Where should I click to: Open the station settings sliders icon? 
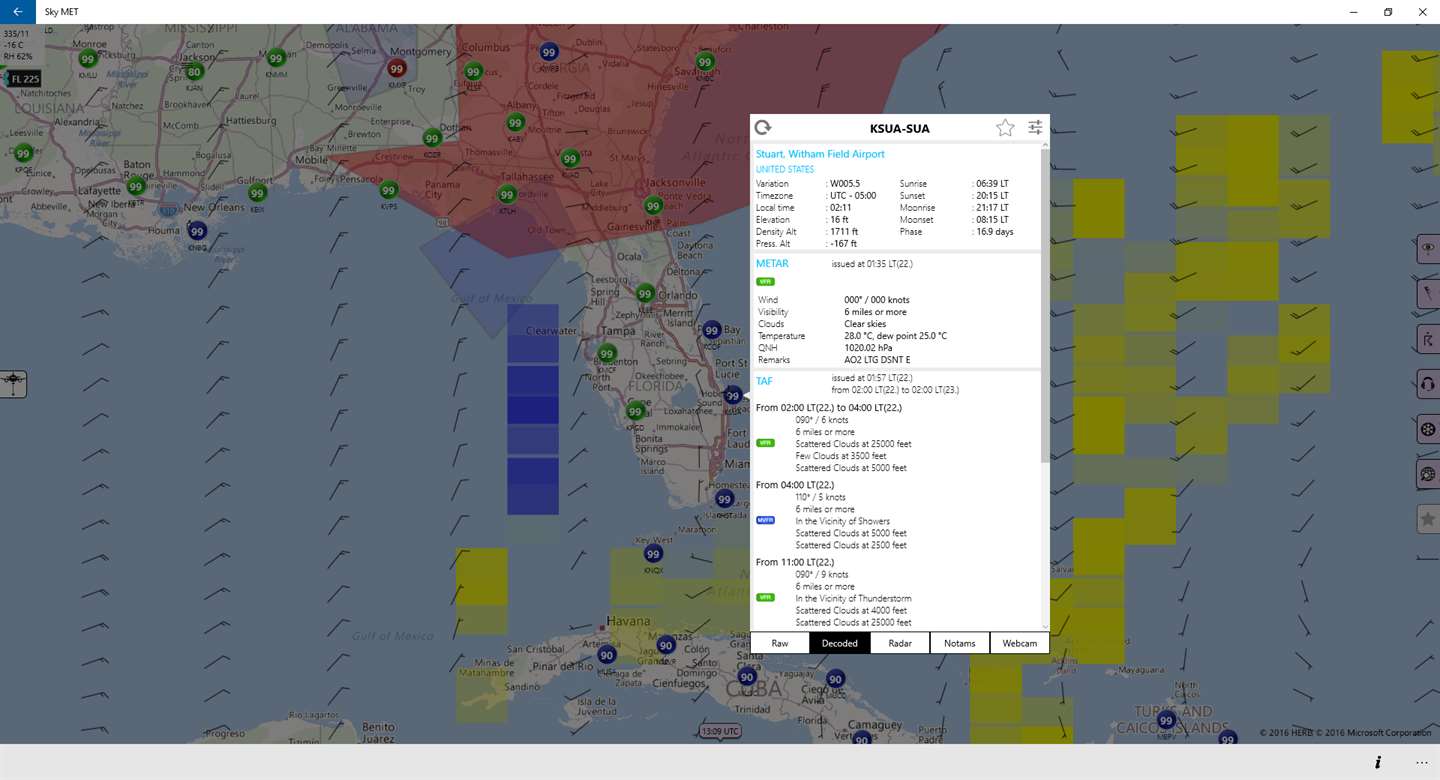[1035, 128]
